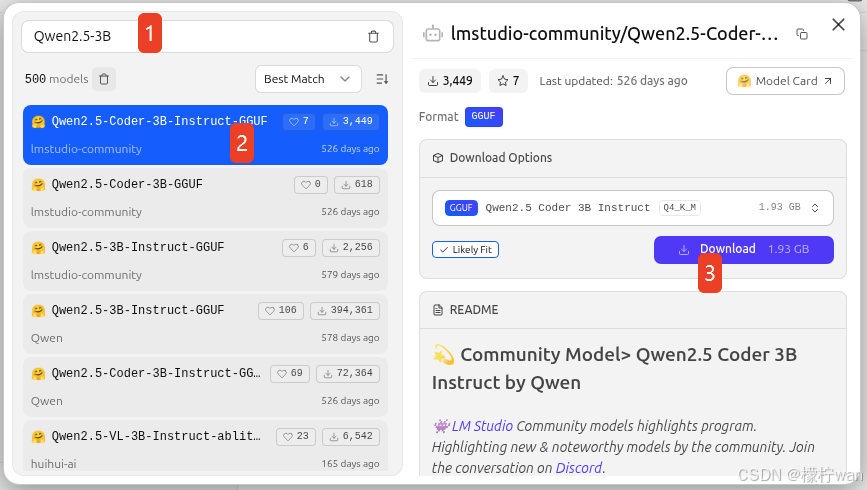Select Qwen2.5-Coder-3B-GGUF model row
The height and width of the screenshot is (490, 867).
[x=205, y=198]
